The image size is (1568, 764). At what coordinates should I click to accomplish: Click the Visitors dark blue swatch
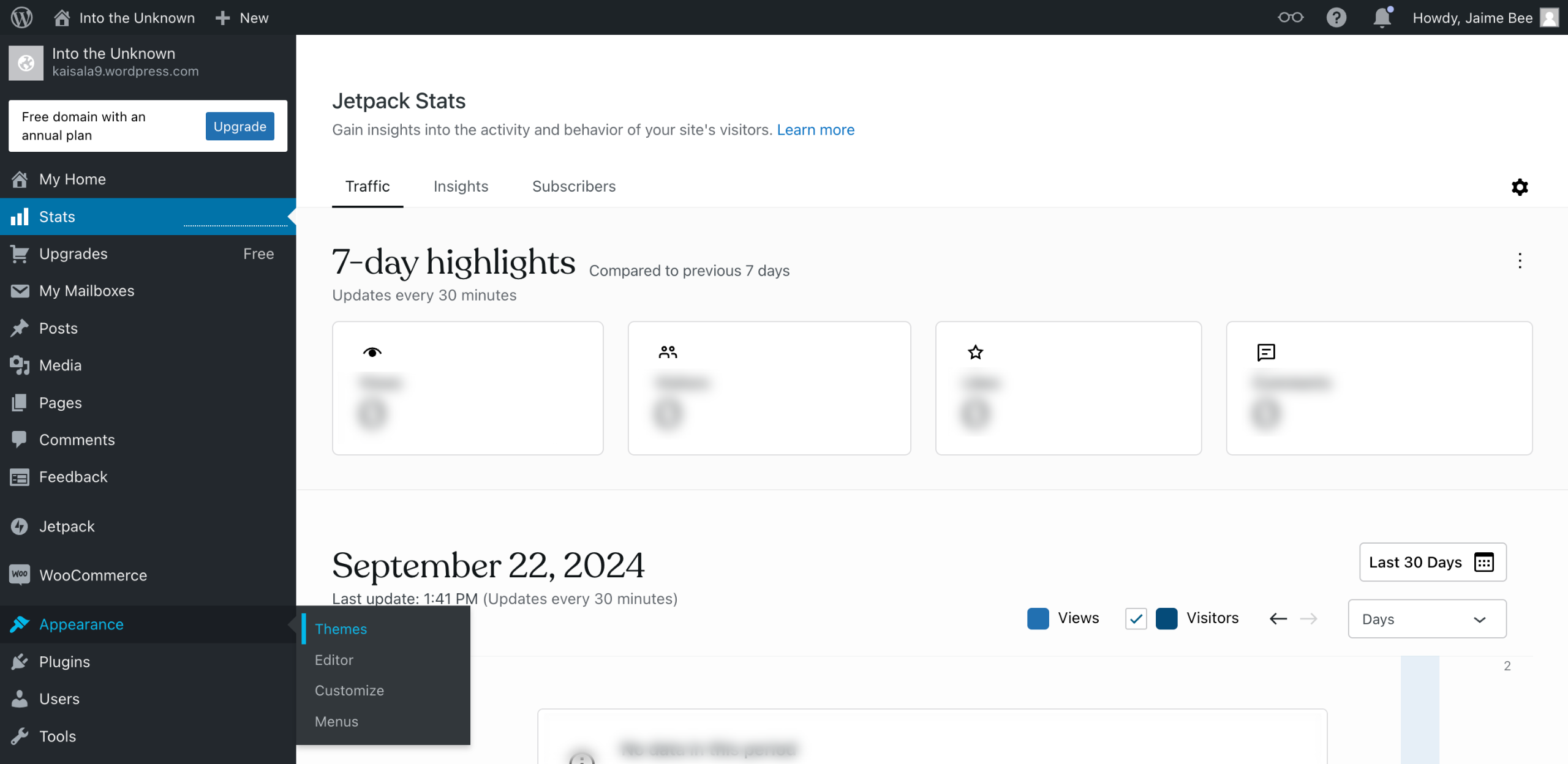pyautogui.click(x=1166, y=618)
